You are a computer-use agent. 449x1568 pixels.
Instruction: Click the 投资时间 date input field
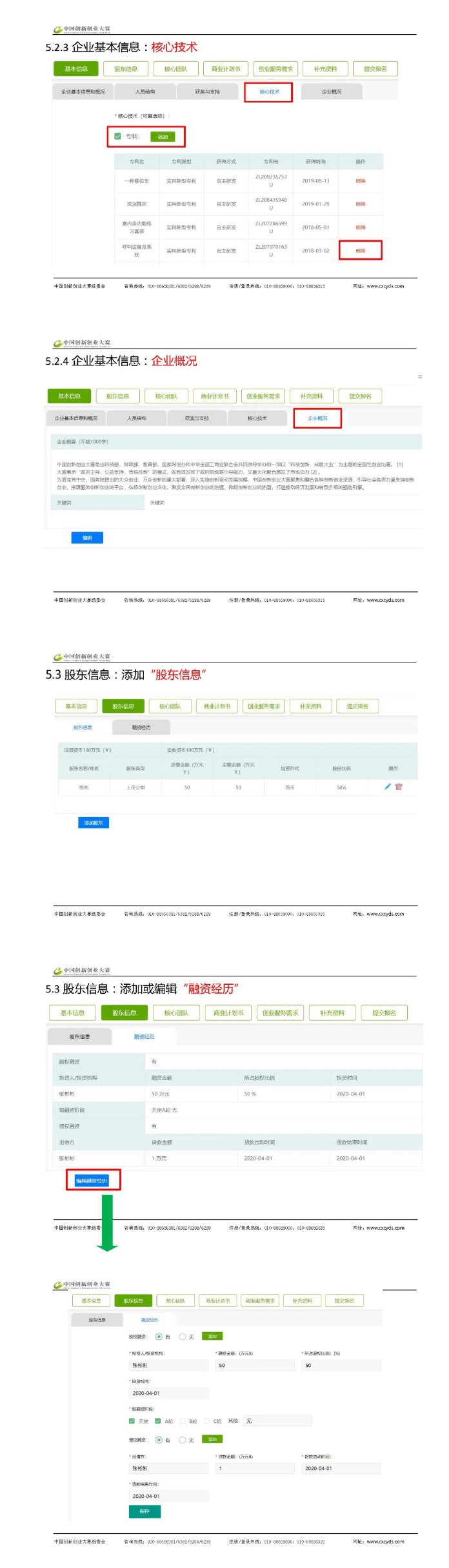(x=169, y=1393)
